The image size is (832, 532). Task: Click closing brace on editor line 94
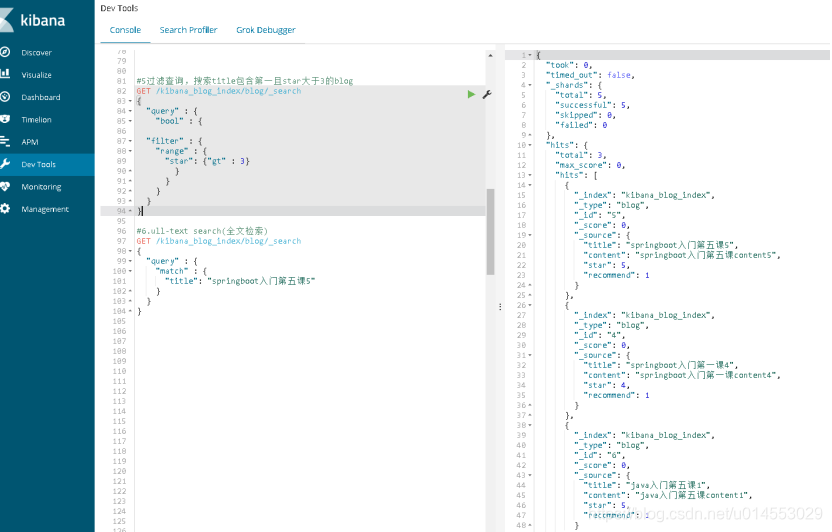(x=140, y=211)
